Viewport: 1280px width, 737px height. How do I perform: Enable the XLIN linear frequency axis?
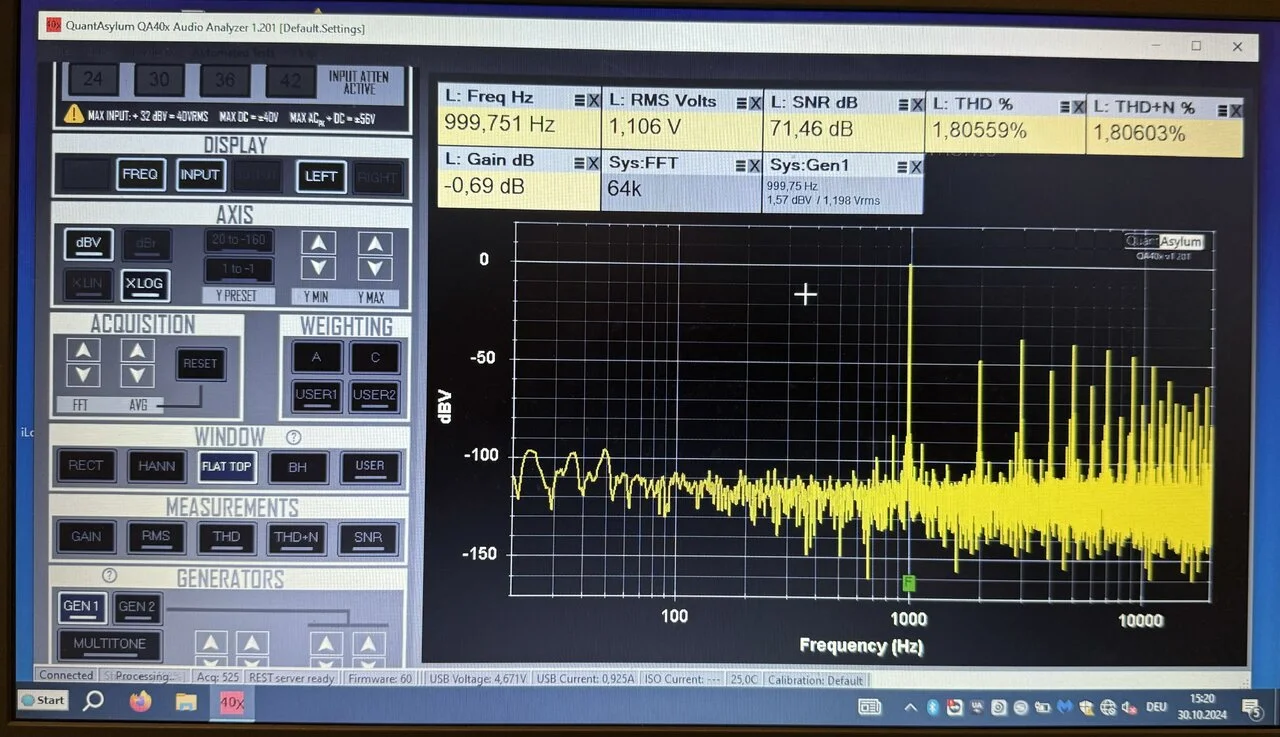(88, 284)
